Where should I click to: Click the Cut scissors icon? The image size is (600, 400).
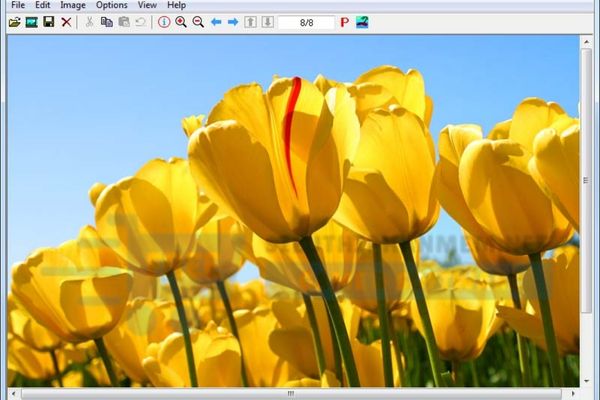(x=89, y=22)
